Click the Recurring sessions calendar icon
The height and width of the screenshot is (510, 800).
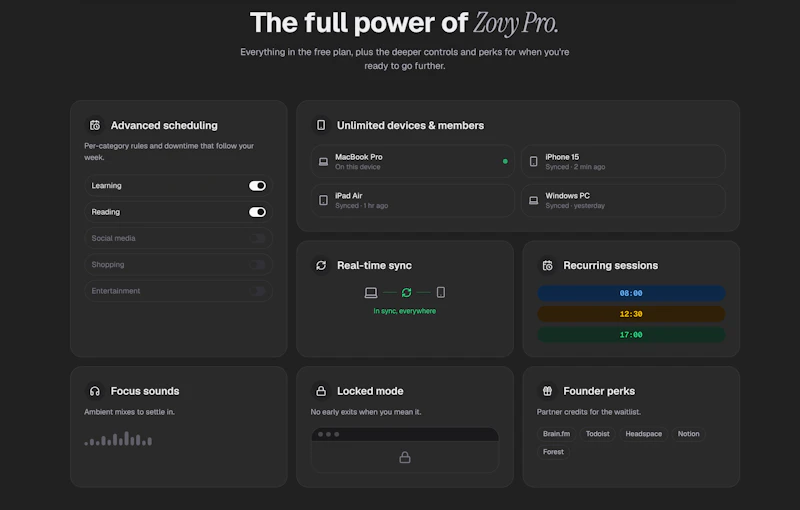547,266
